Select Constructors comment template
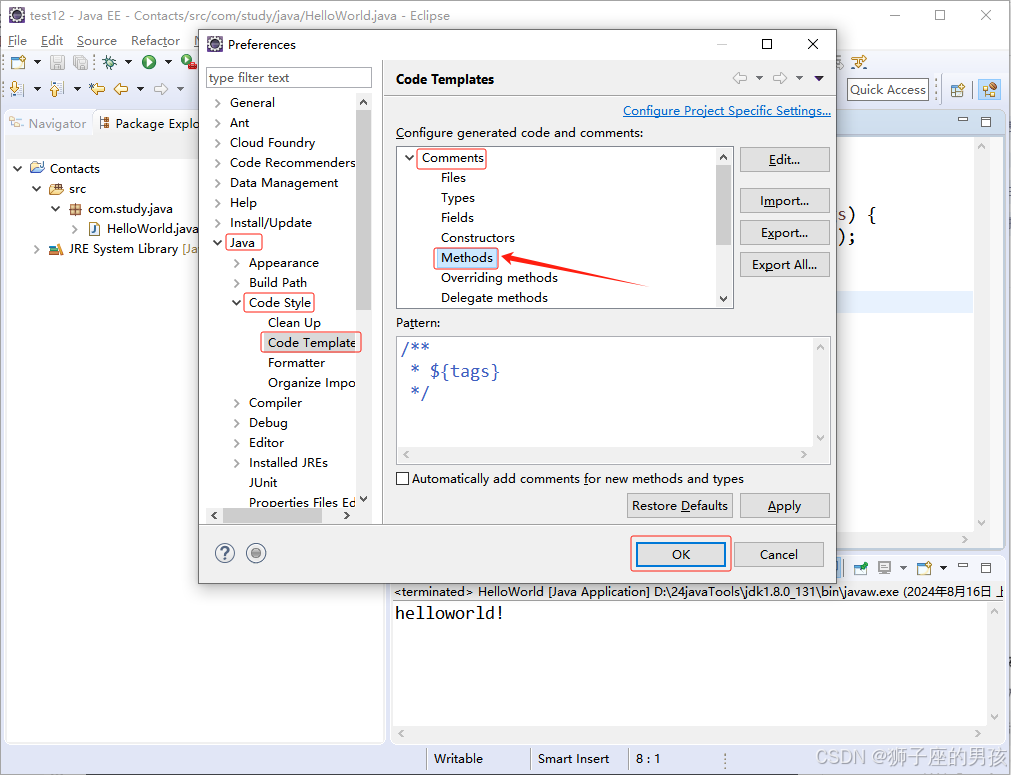1011x775 pixels. tap(478, 238)
